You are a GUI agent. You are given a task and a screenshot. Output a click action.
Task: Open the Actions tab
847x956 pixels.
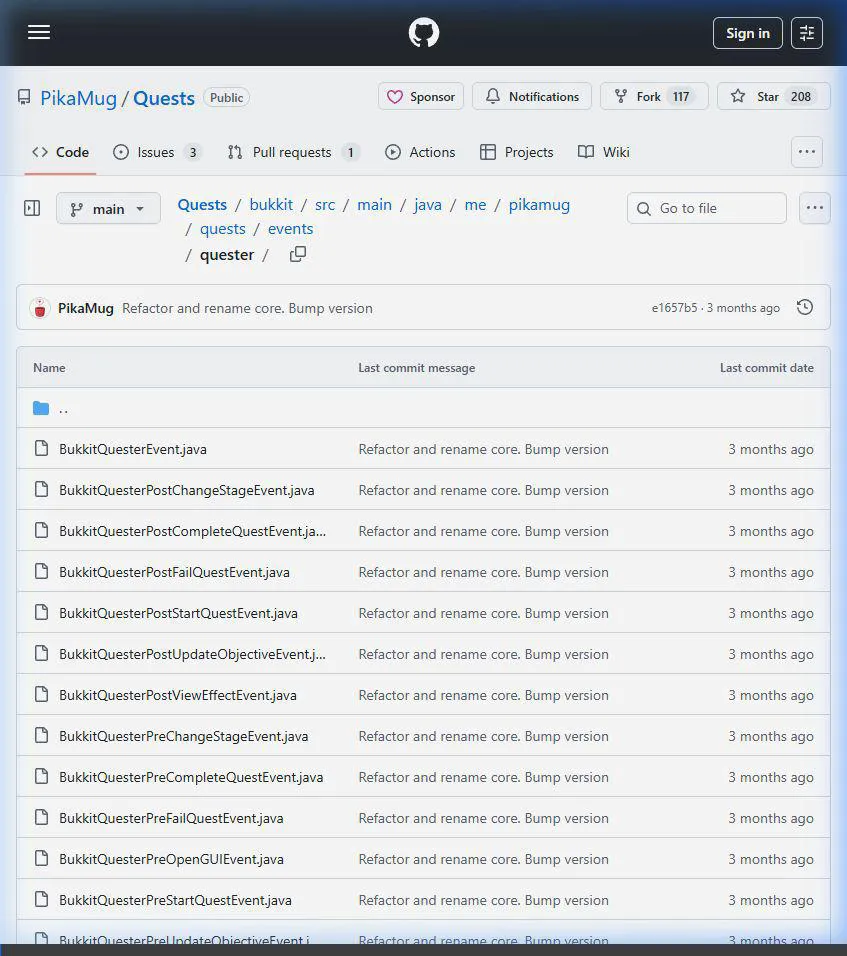click(x=420, y=152)
